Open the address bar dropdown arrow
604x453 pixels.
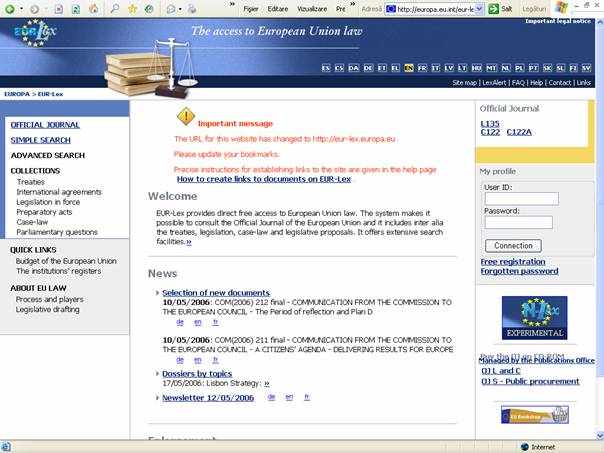(479, 9)
